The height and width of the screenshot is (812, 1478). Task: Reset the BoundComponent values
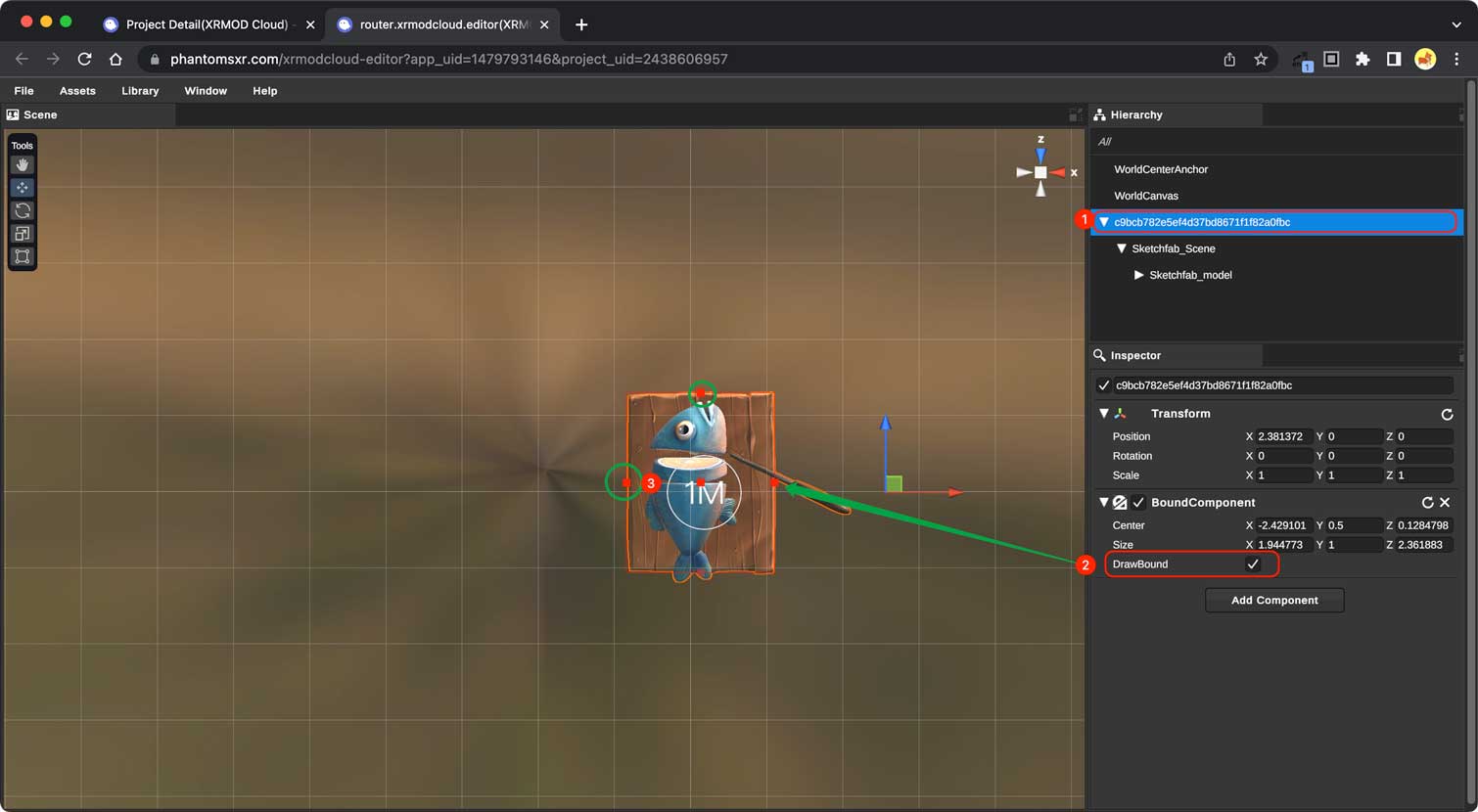coord(1427,503)
